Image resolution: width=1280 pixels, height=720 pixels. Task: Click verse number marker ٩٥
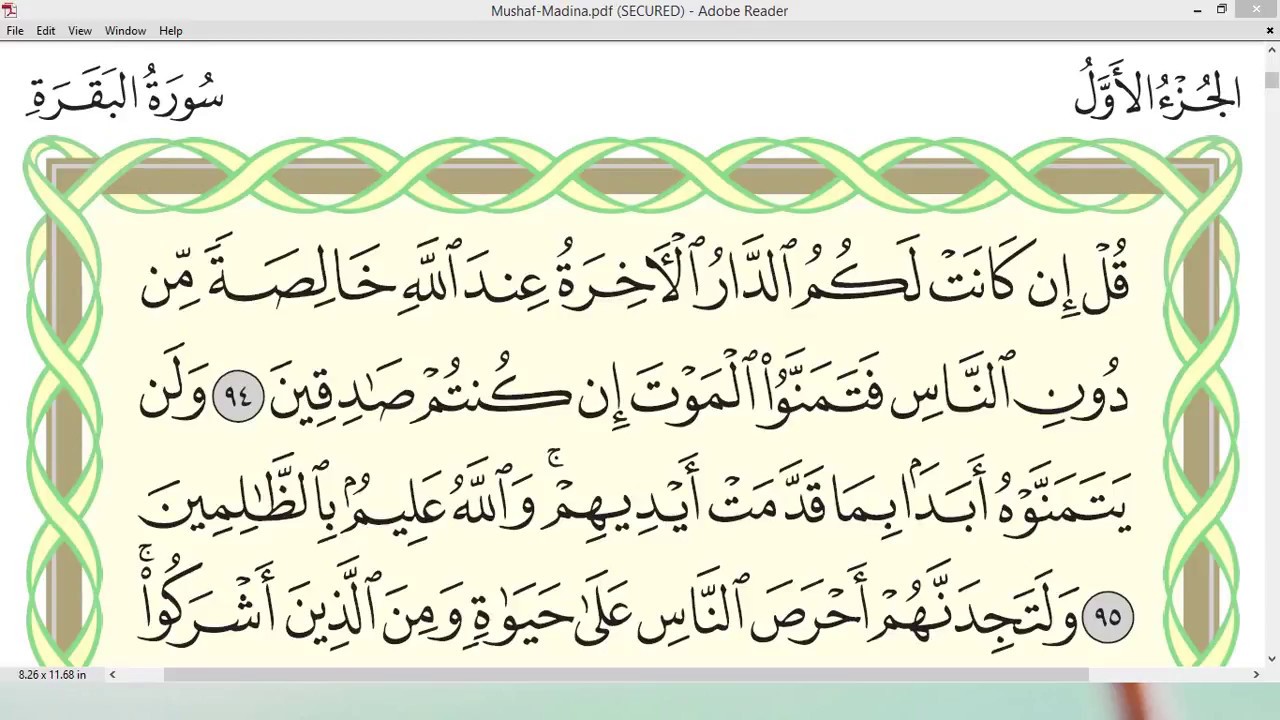coord(1107,616)
